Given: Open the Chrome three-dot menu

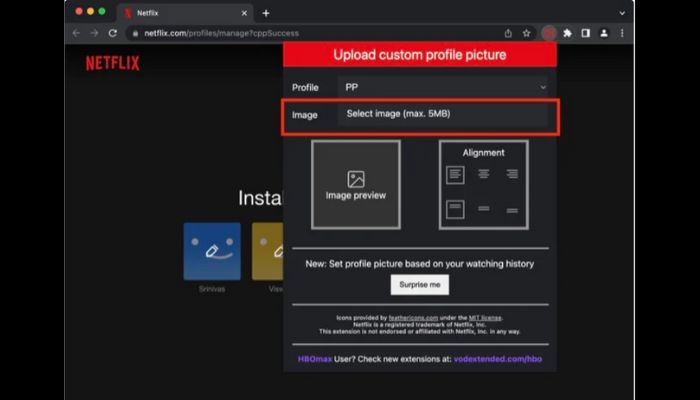Looking at the screenshot, I should tap(622, 33).
